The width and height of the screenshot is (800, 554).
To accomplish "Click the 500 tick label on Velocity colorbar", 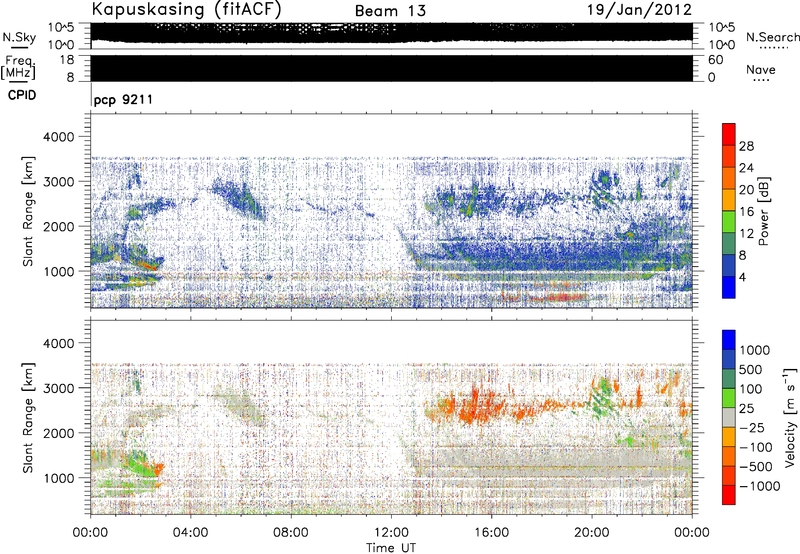I will pyautogui.click(x=751, y=369).
